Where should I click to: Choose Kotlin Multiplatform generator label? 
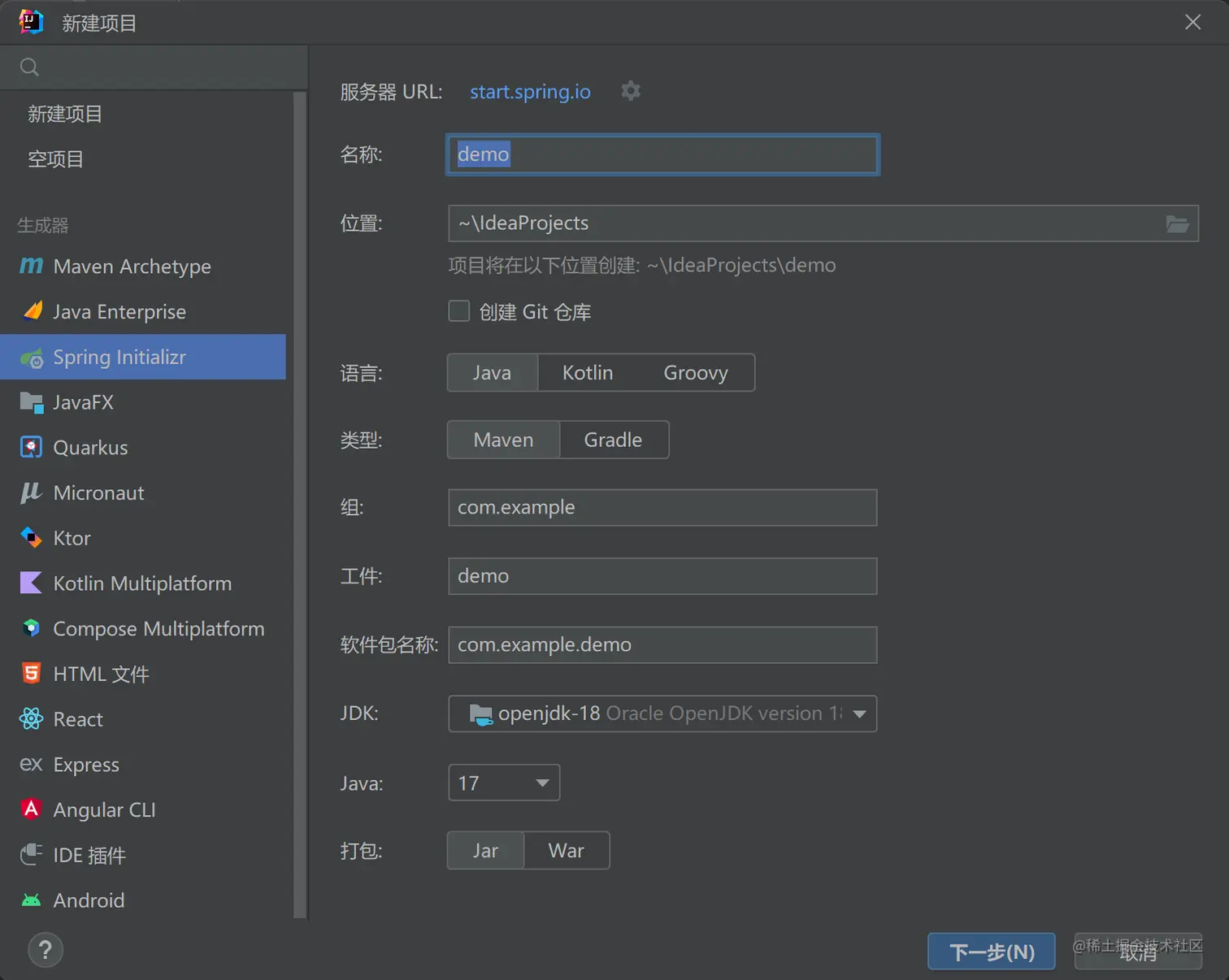click(x=142, y=583)
